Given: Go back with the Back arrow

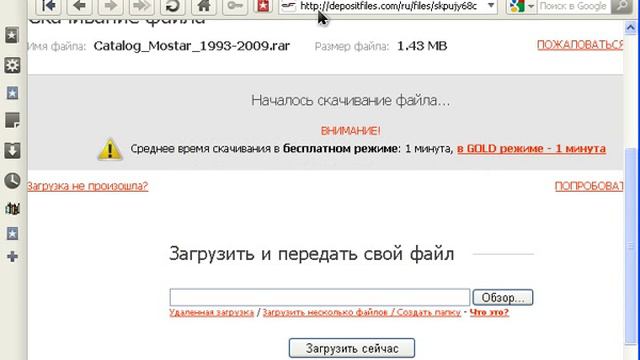Looking at the screenshot, I should click(80, 6).
